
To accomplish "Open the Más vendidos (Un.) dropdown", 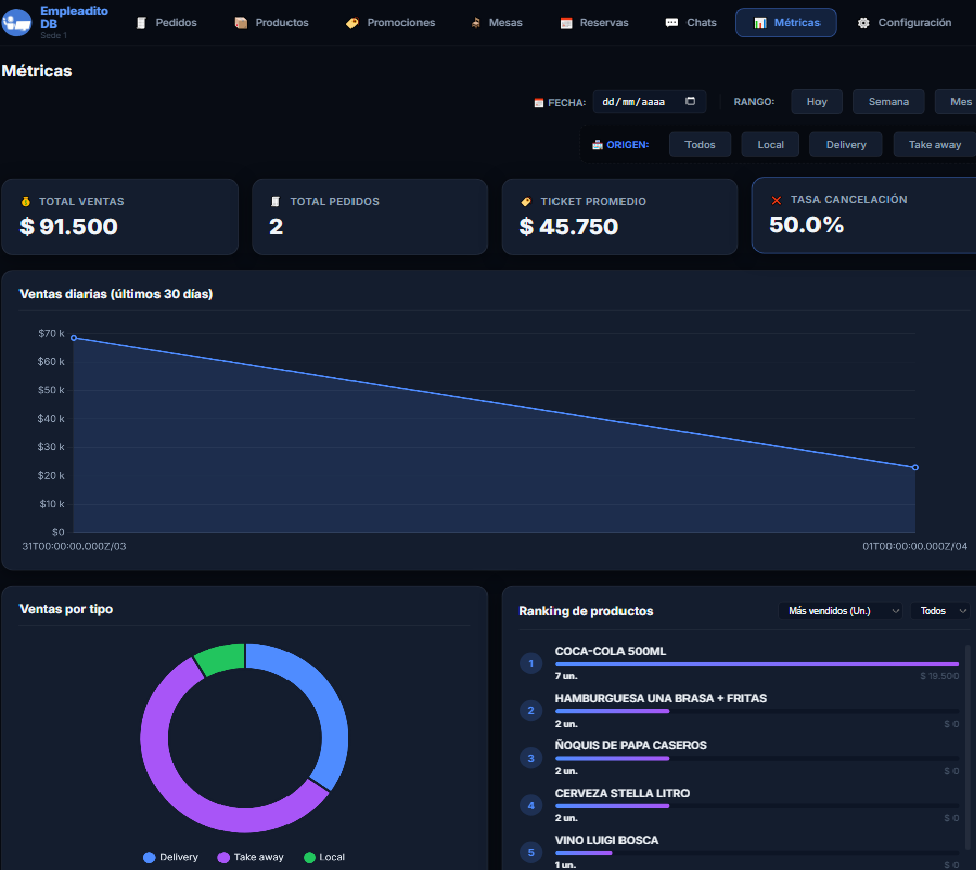I will pos(840,611).
